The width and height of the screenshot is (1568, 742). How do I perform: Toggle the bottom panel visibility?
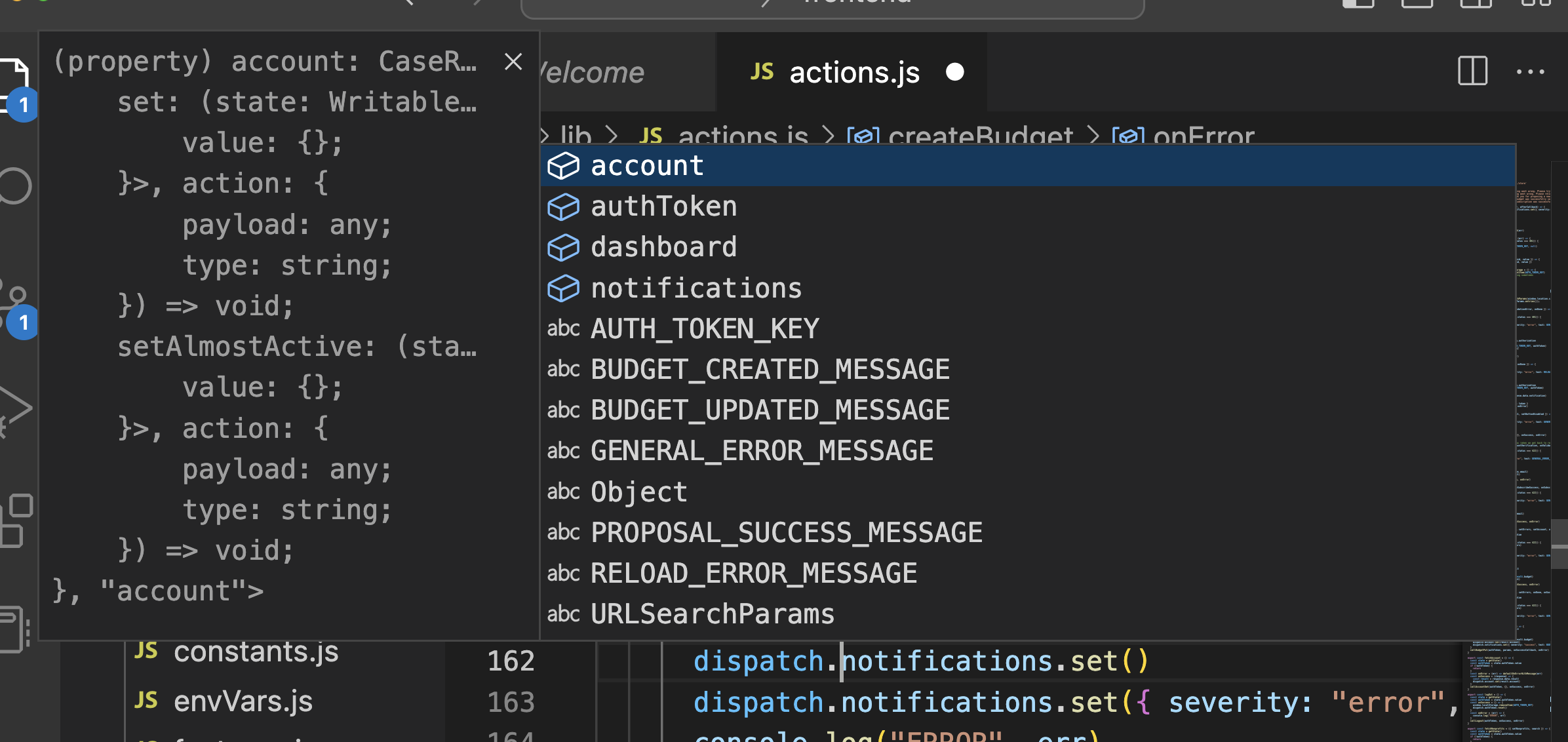pos(1417,5)
